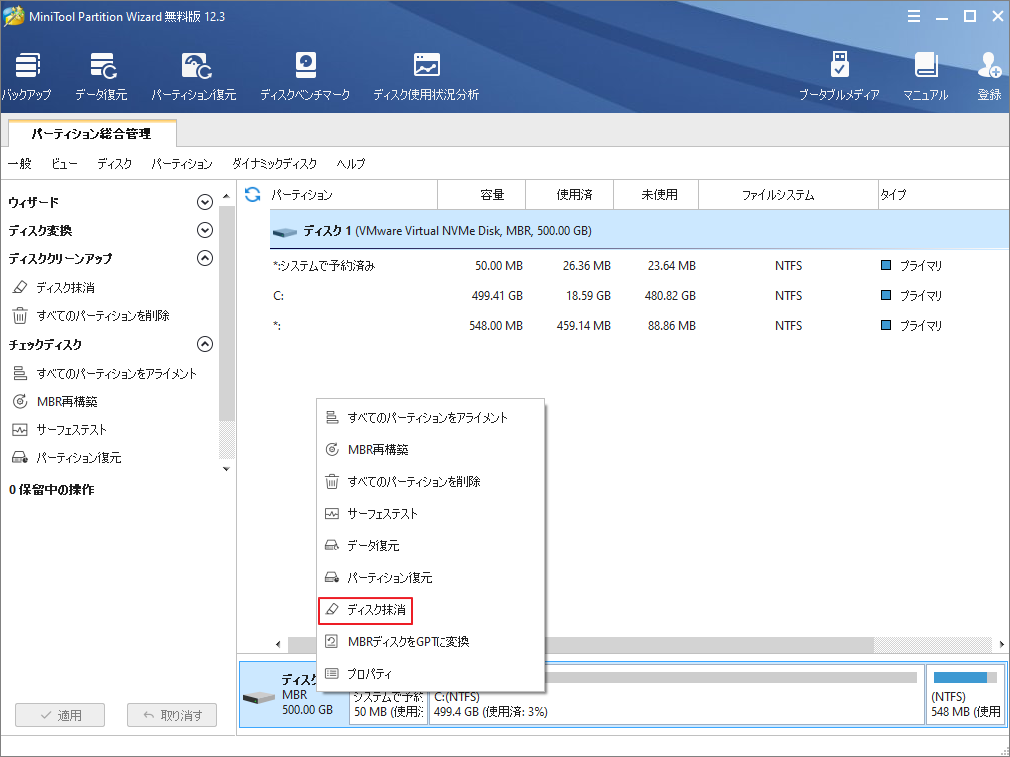Image resolution: width=1010 pixels, height=757 pixels.
Task: Open the ヘルプ menu
Action: click(x=350, y=164)
